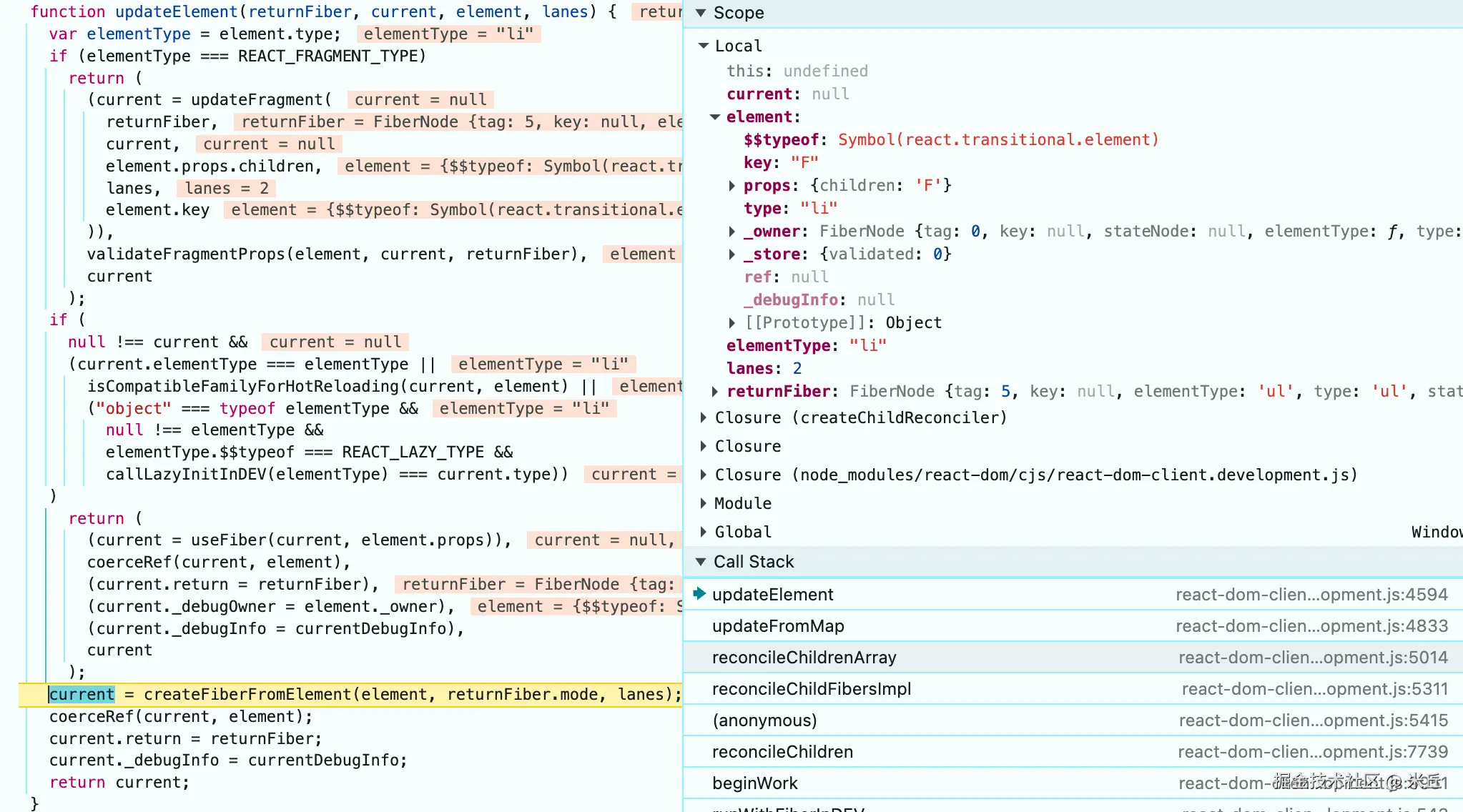
Task: Collapse the element object in Local scope
Action: point(715,117)
